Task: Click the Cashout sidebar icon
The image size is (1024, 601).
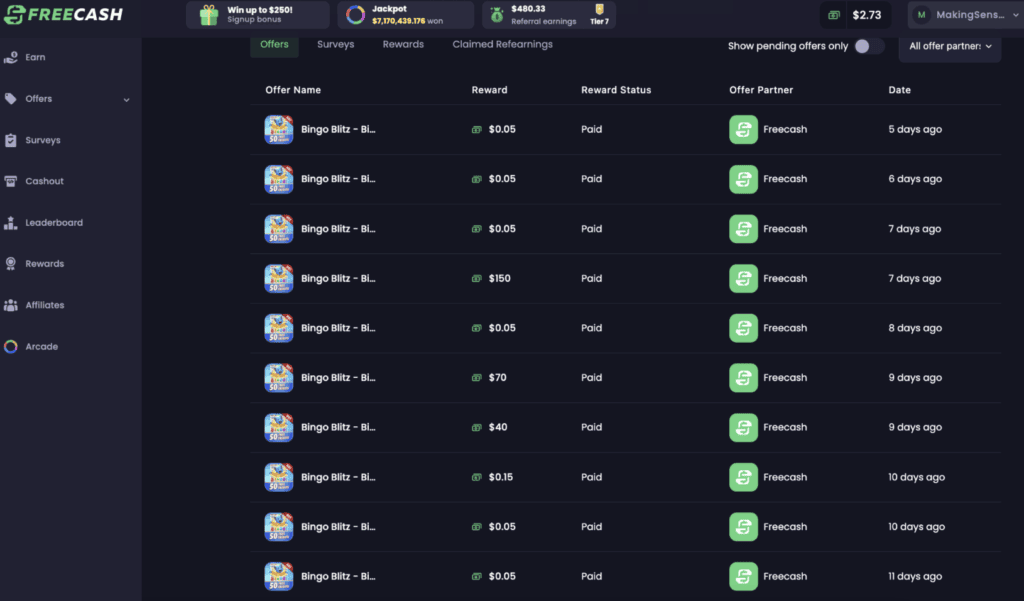Action: coord(13,181)
